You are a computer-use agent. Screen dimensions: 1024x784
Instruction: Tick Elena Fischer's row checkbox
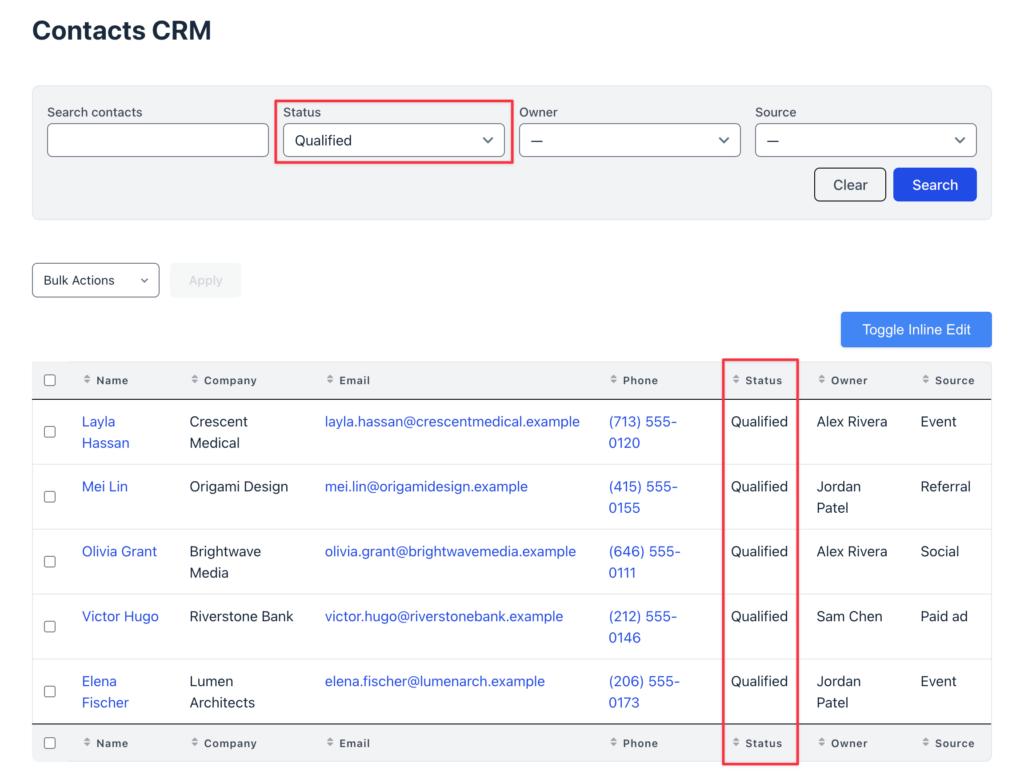pos(50,691)
